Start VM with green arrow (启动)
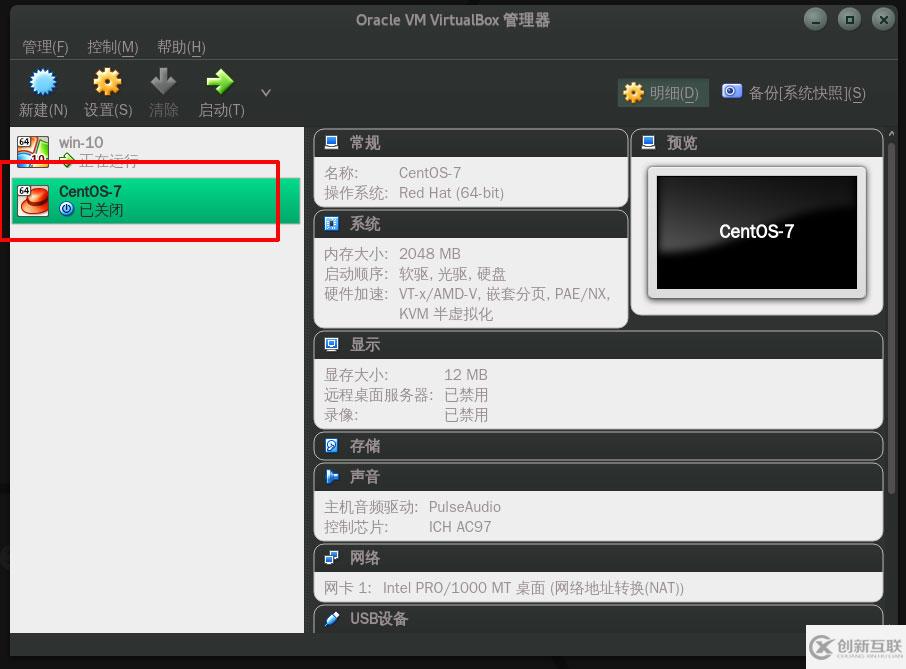The image size is (906, 669). click(220, 81)
